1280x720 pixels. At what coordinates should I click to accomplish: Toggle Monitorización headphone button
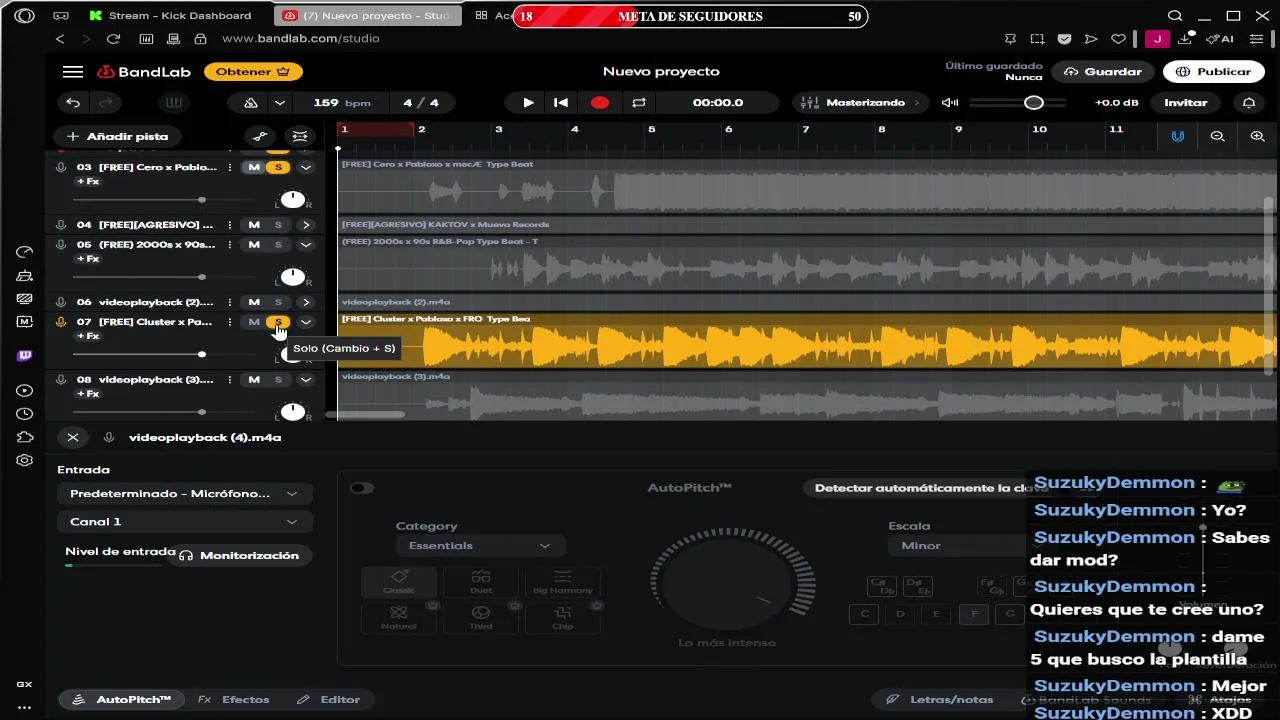point(239,555)
